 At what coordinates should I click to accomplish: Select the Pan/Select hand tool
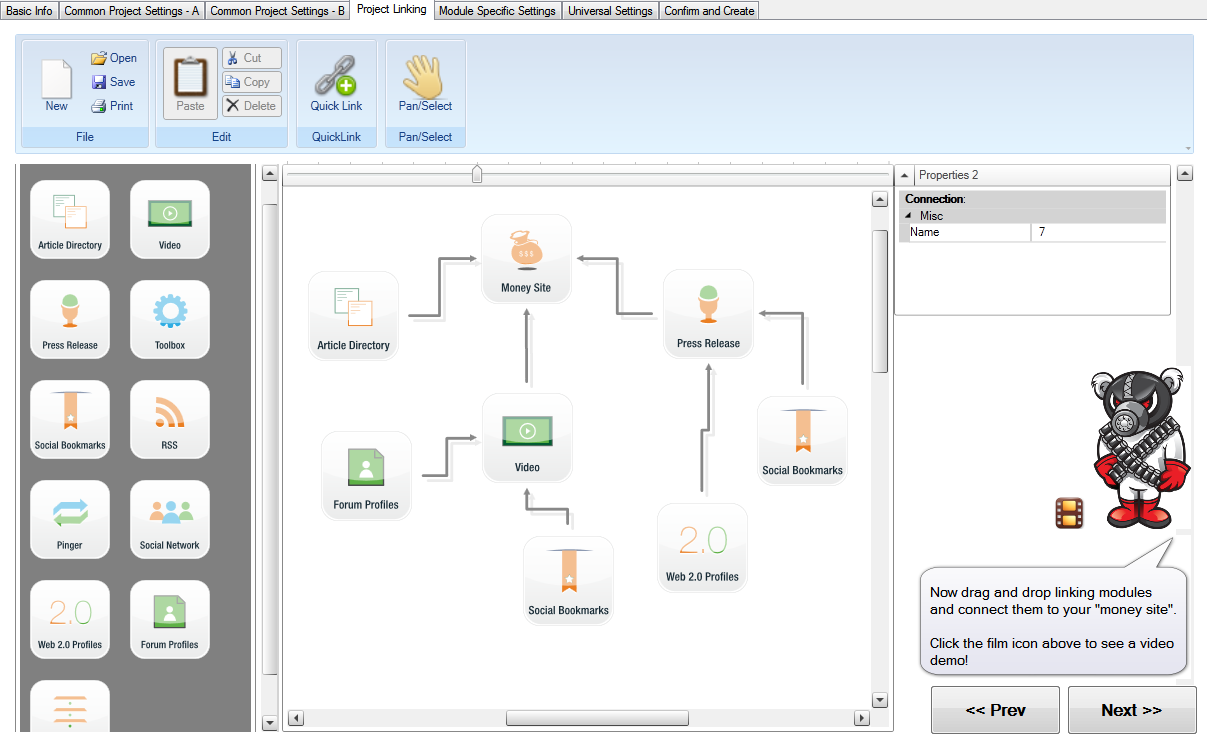[425, 84]
